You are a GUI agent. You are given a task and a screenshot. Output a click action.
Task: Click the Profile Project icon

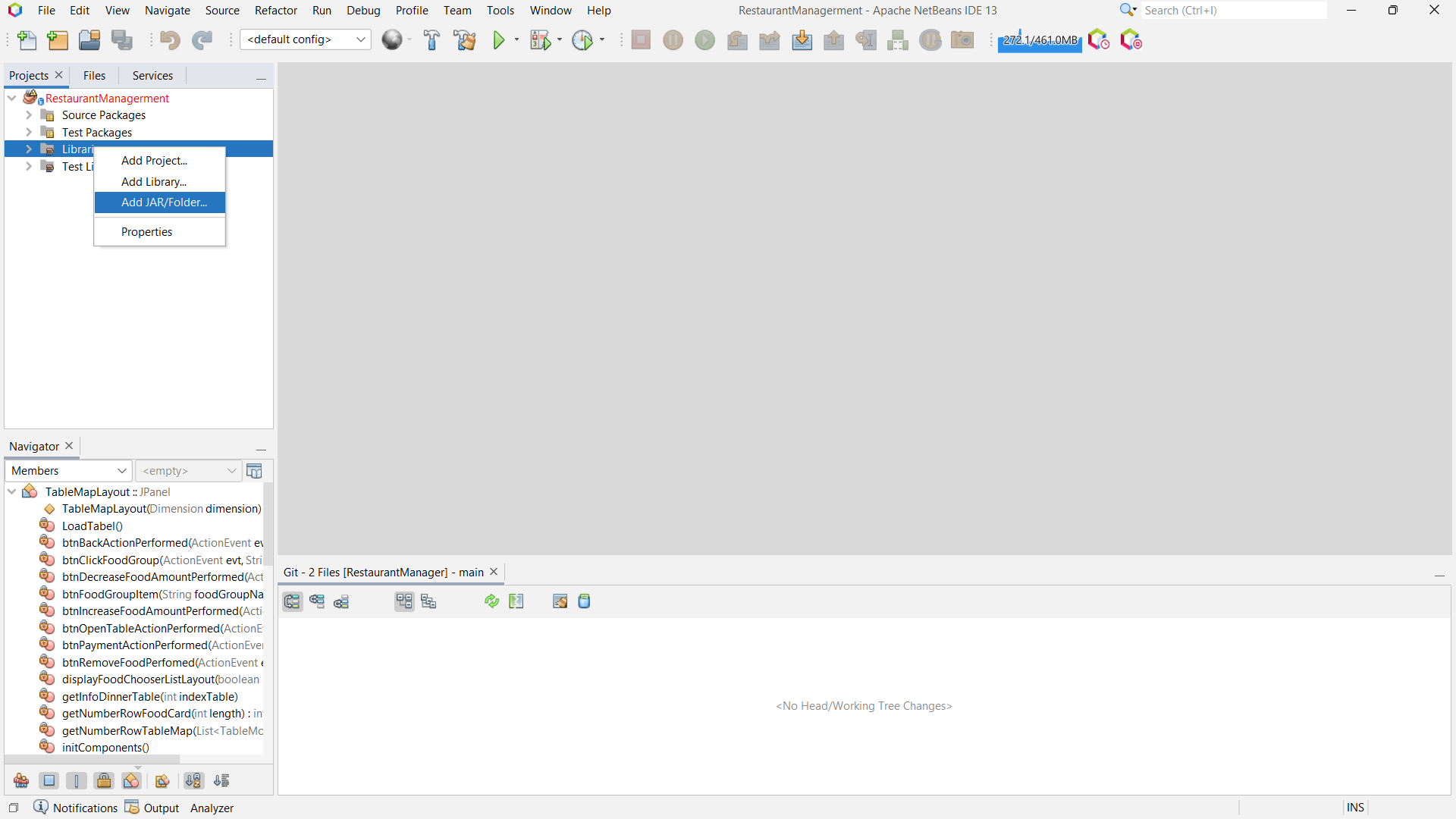coord(582,40)
